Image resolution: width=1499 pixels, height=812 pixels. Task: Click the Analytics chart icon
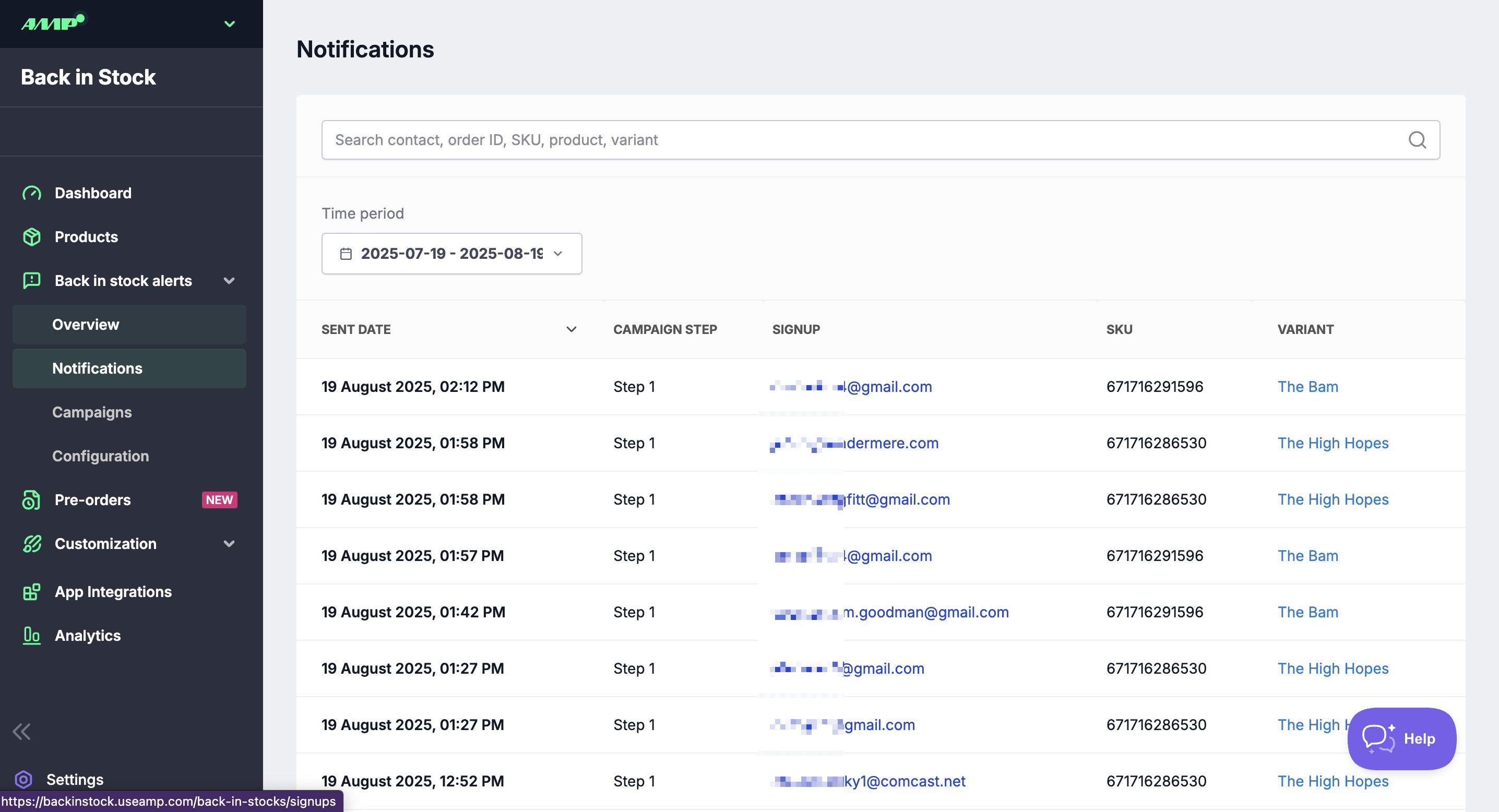coord(32,635)
